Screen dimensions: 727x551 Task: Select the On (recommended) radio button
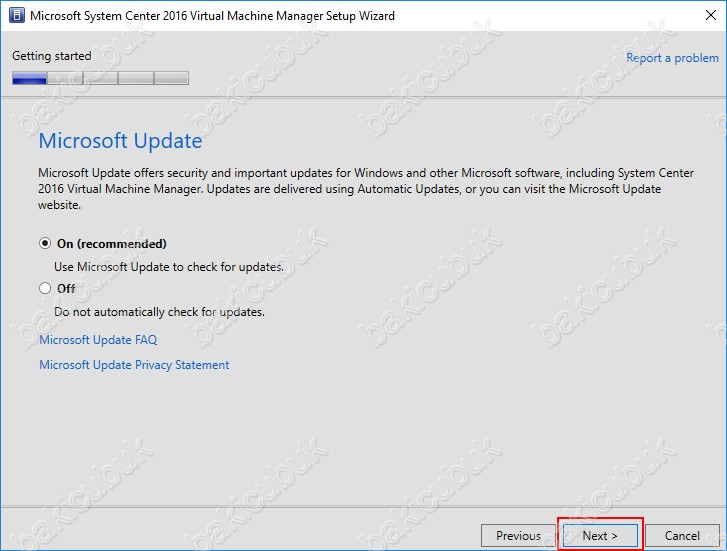[45, 243]
